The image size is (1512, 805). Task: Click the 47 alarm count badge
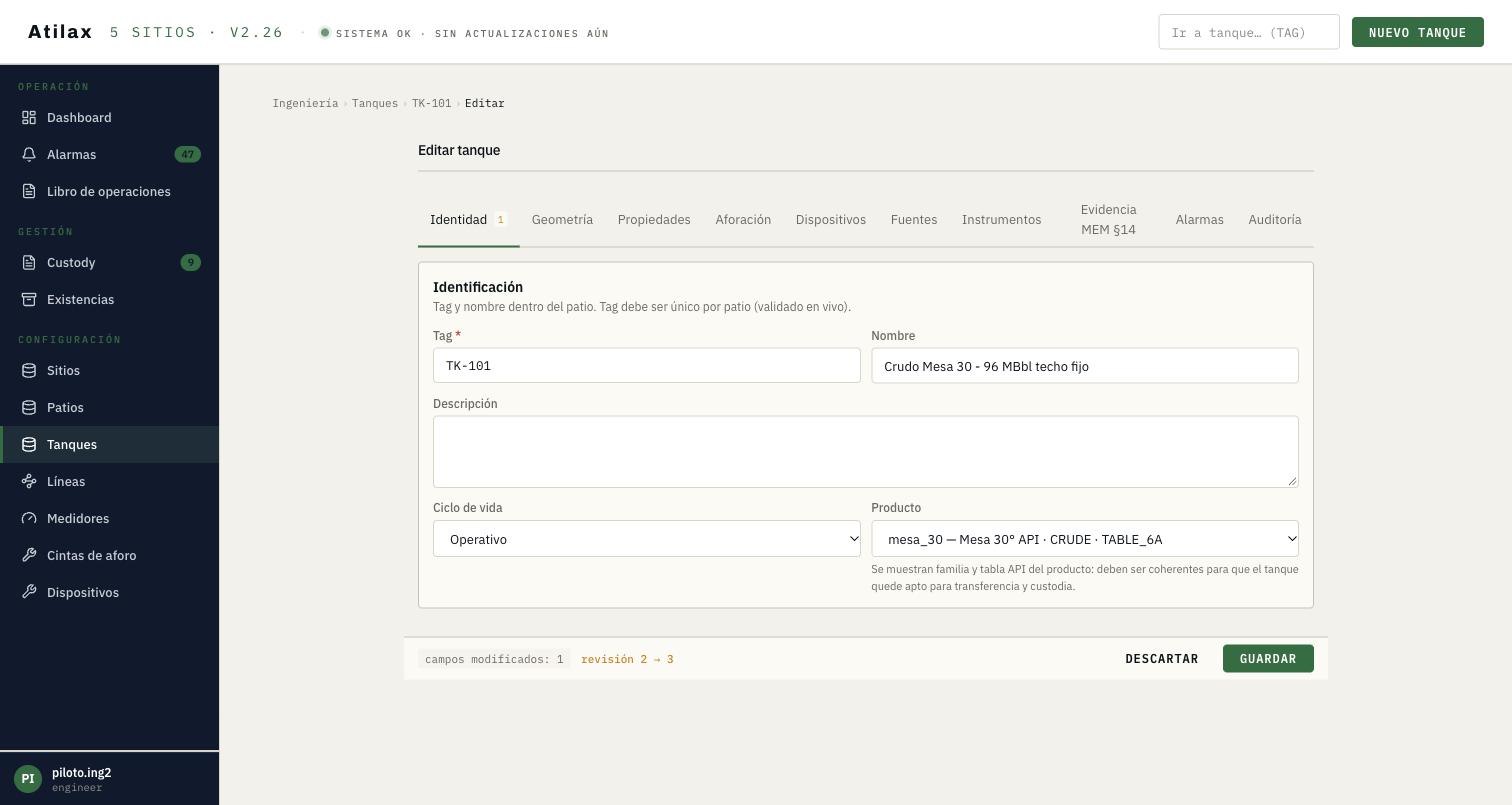pos(187,155)
